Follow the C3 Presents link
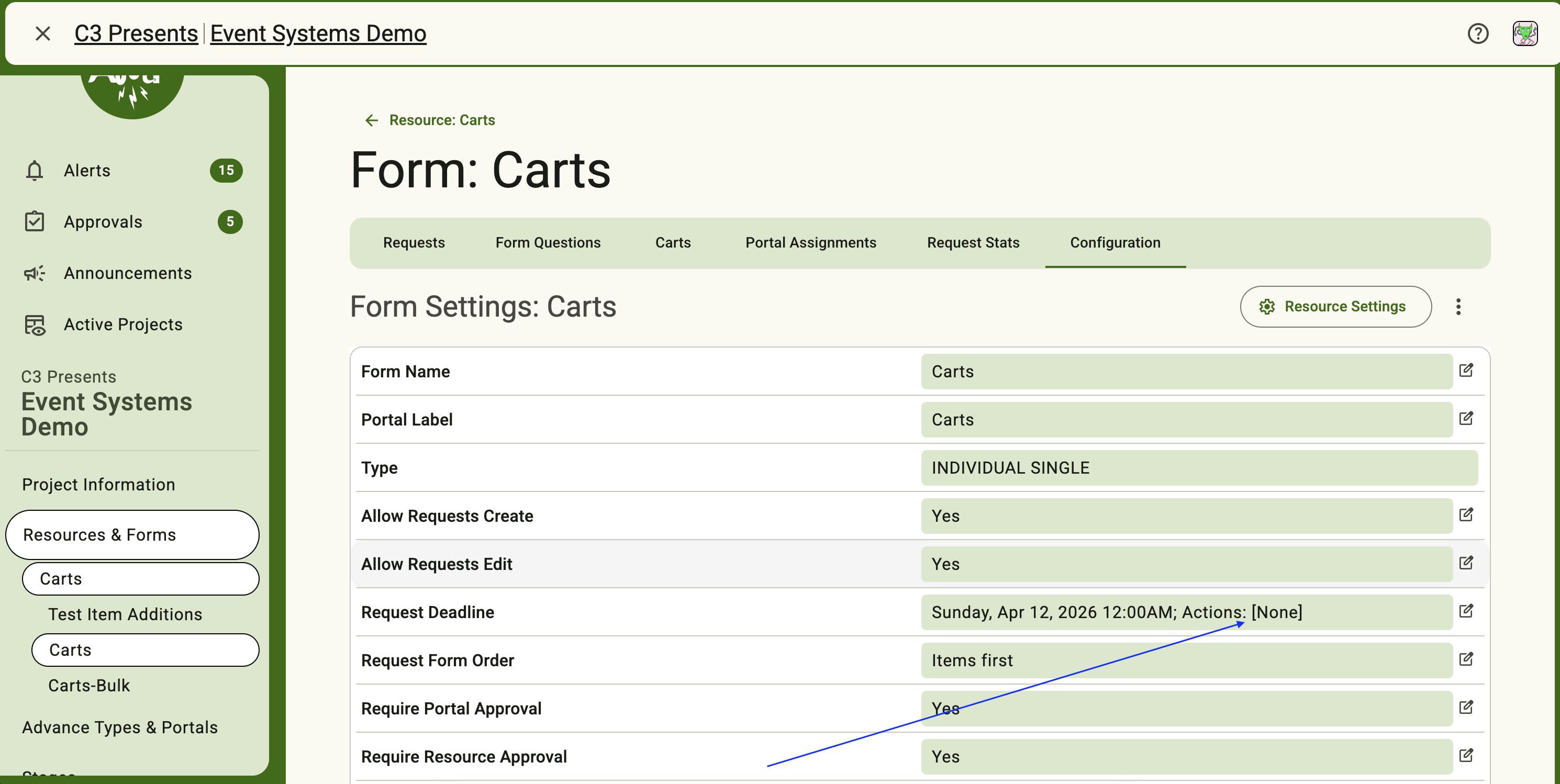Image resolution: width=1560 pixels, height=784 pixels. tap(136, 33)
